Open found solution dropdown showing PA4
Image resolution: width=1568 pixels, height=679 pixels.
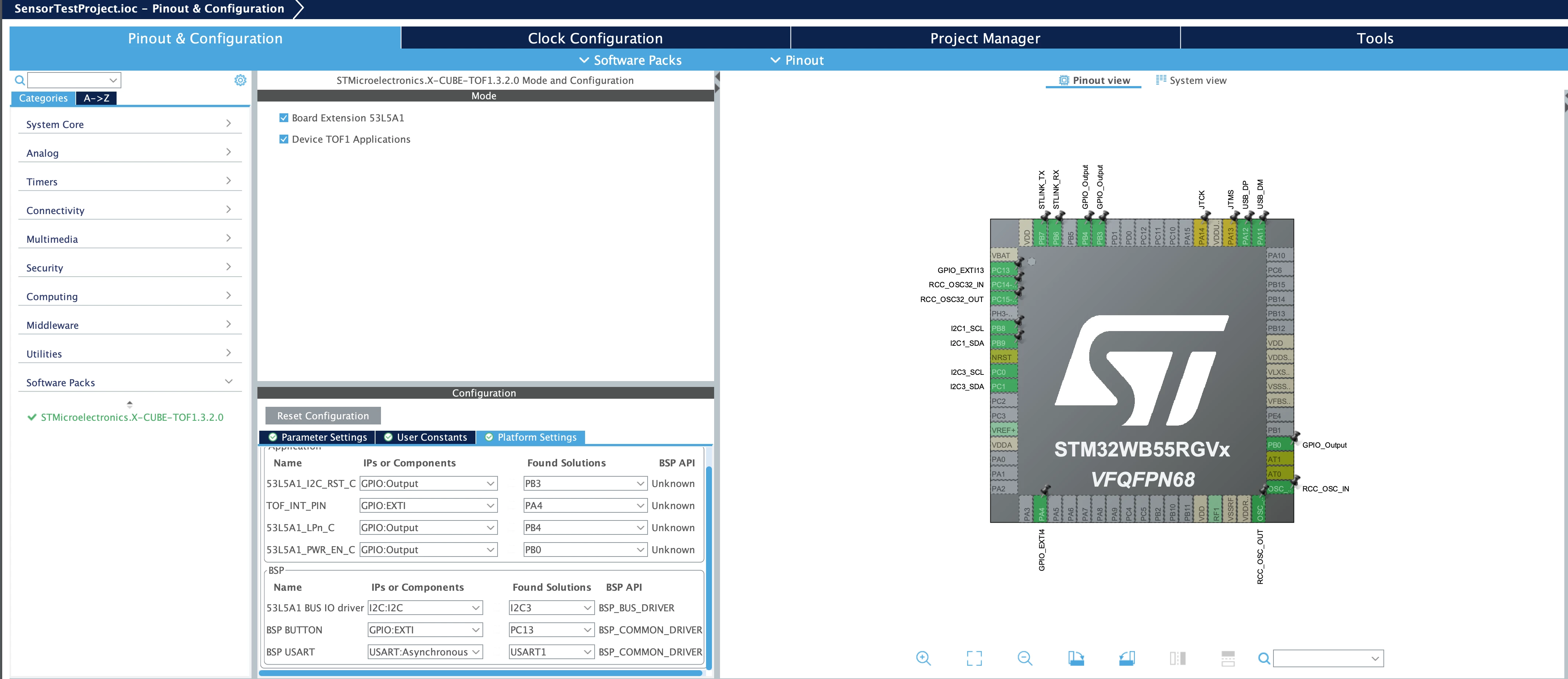click(585, 505)
